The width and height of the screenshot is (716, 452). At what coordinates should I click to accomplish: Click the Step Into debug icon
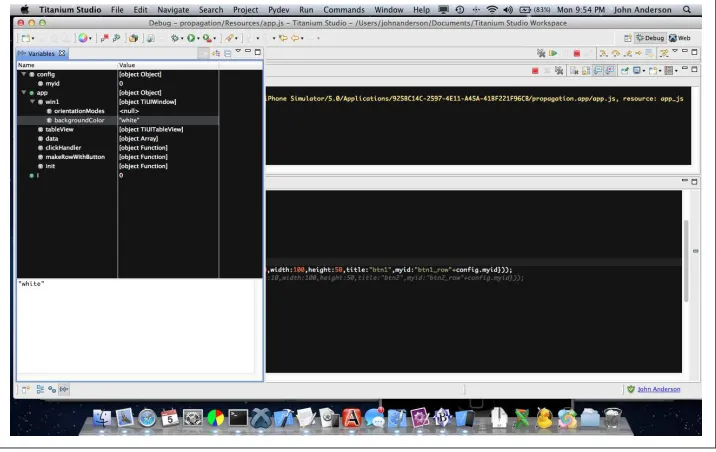coord(603,53)
